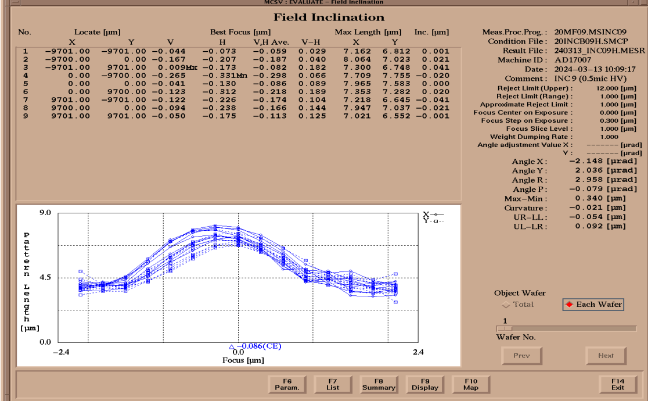The image size is (648, 401).
Task: Select row 1 in the data table
Action: click(200, 50)
